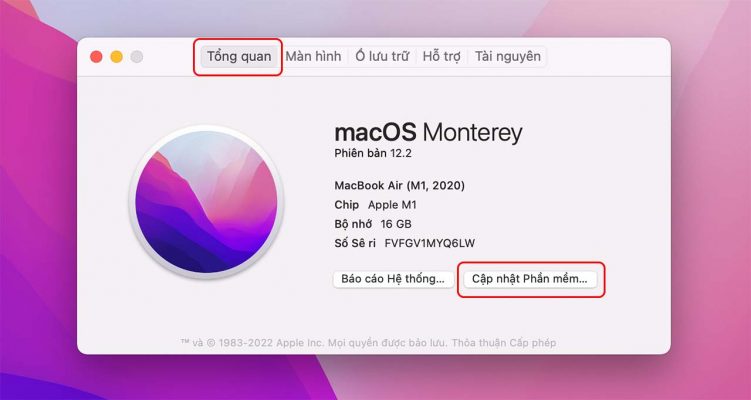Screen dimensions: 751x400
Task: Click the macOS Monterey circular logo
Action: [206, 202]
